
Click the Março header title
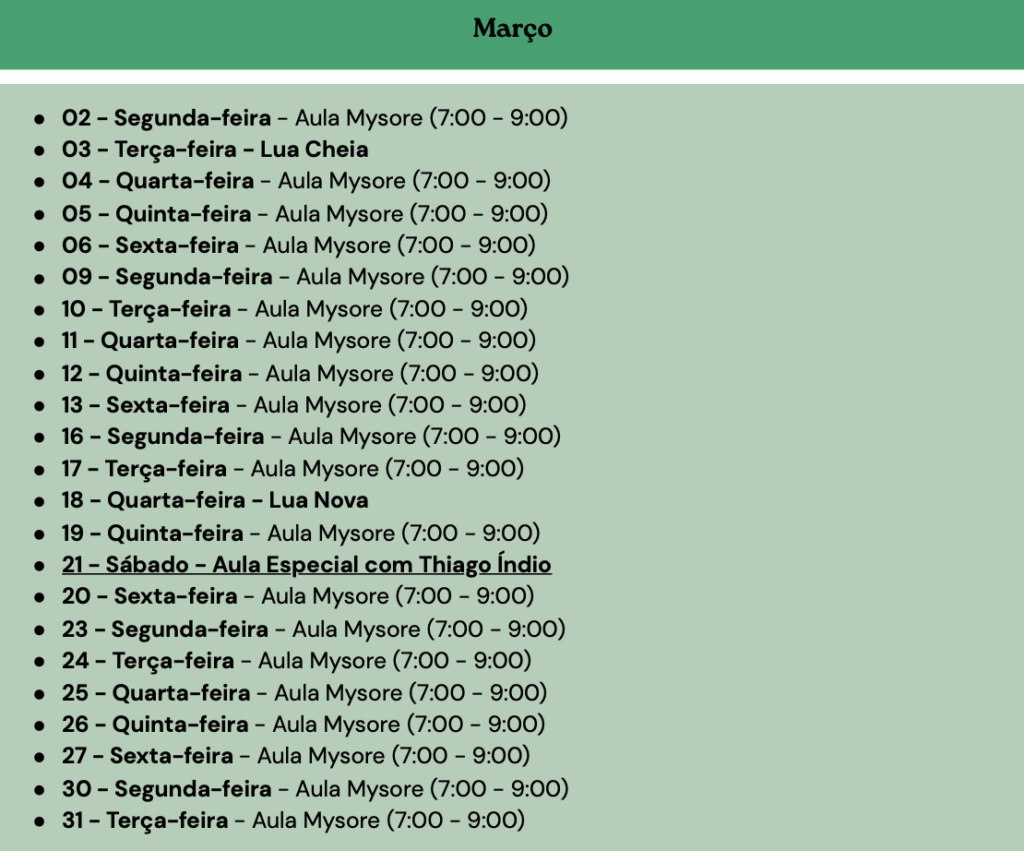[512, 28]
